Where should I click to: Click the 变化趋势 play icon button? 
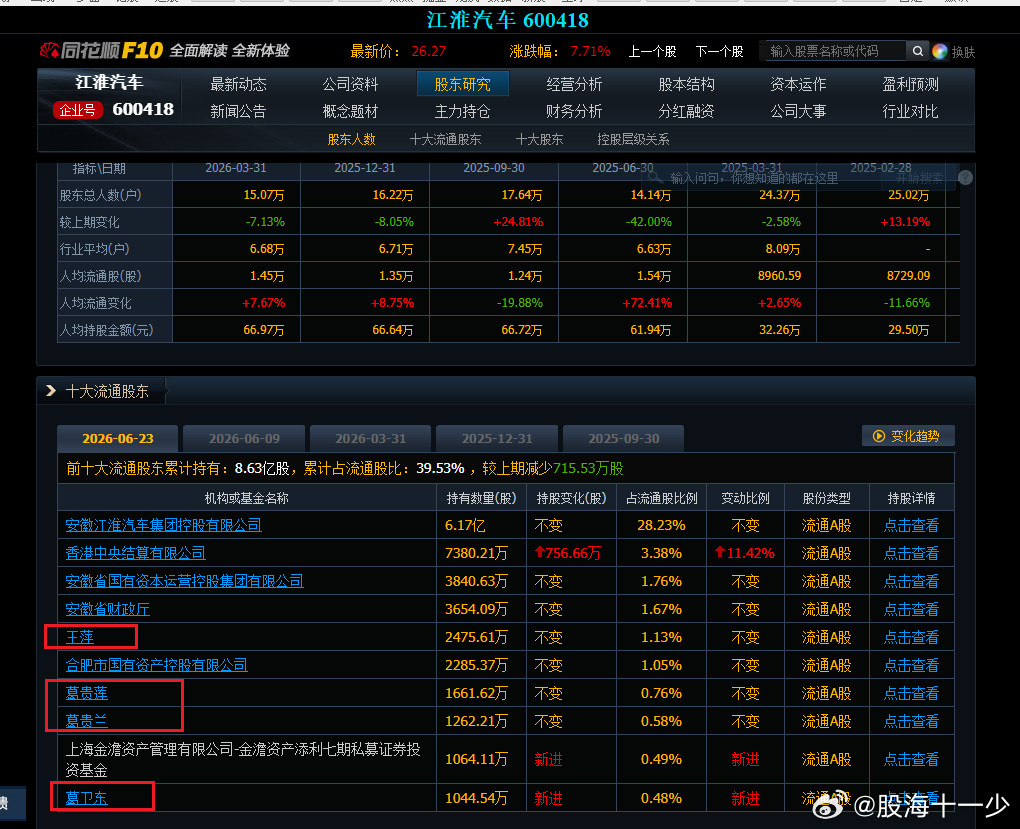[x=908, y=436]
